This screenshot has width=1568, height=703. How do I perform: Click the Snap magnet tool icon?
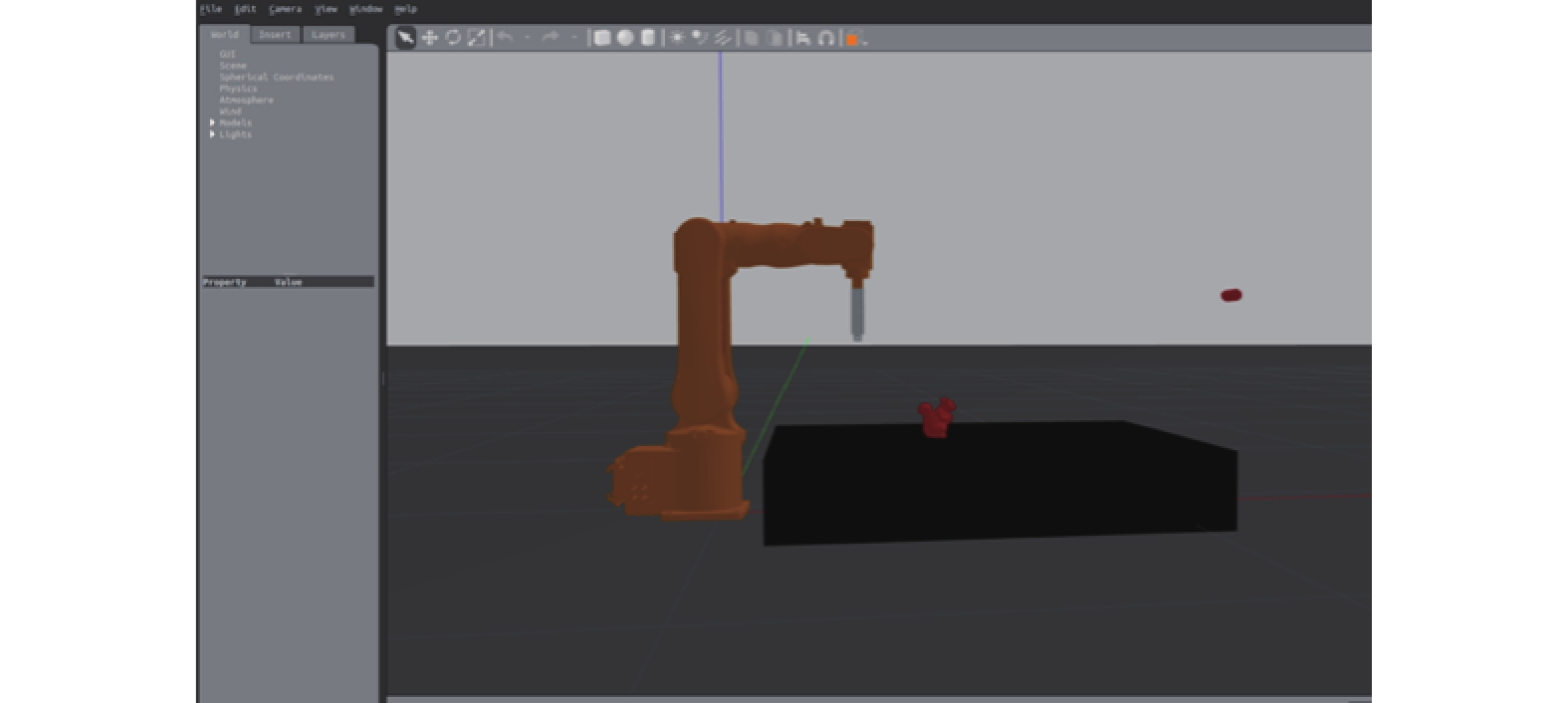tap(826, 38)
